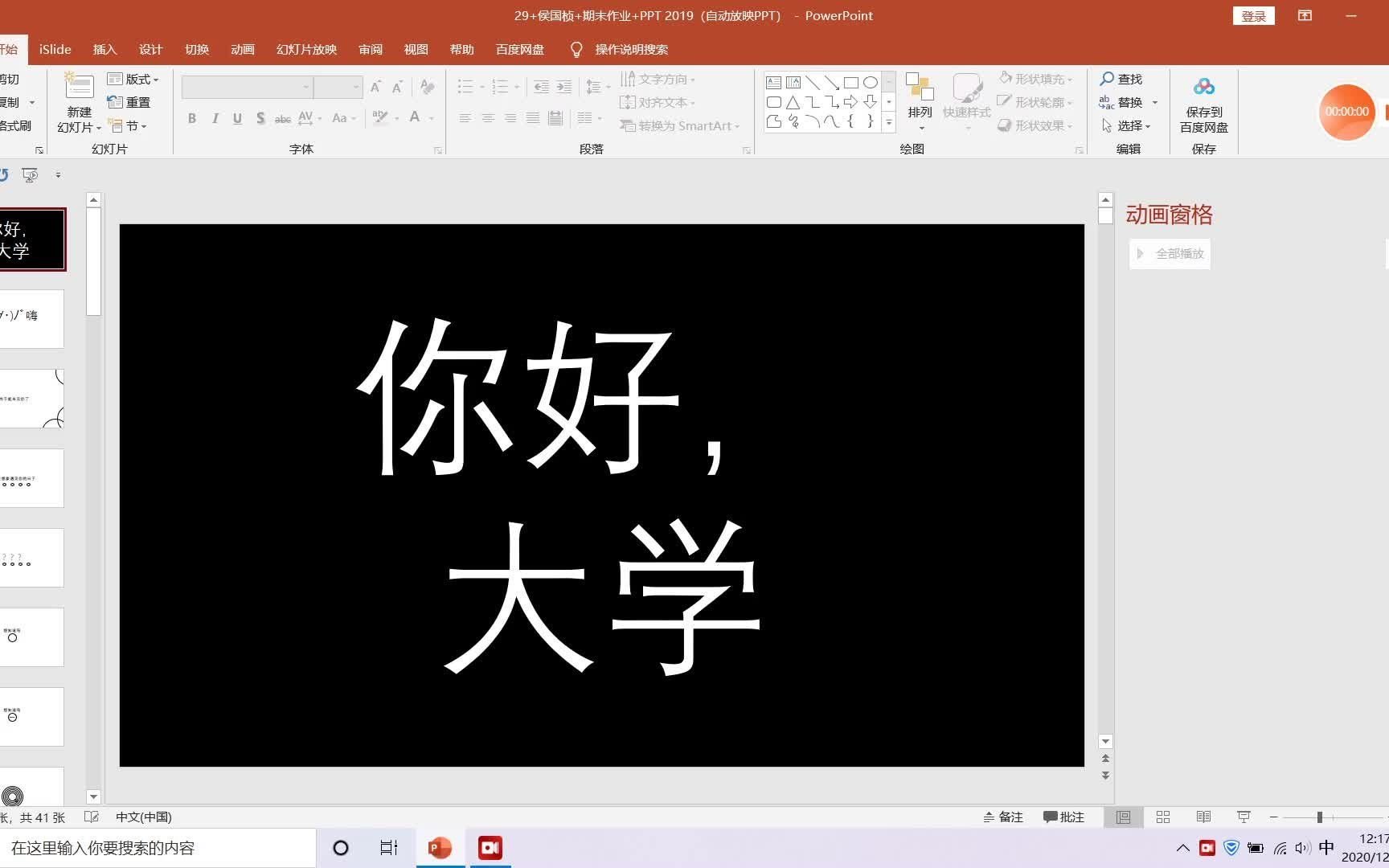Image resolution: width=1389 pixels, height=868 pixels.
Task: Switch to Slide Sorter view
Action: tap(1163, 817)
